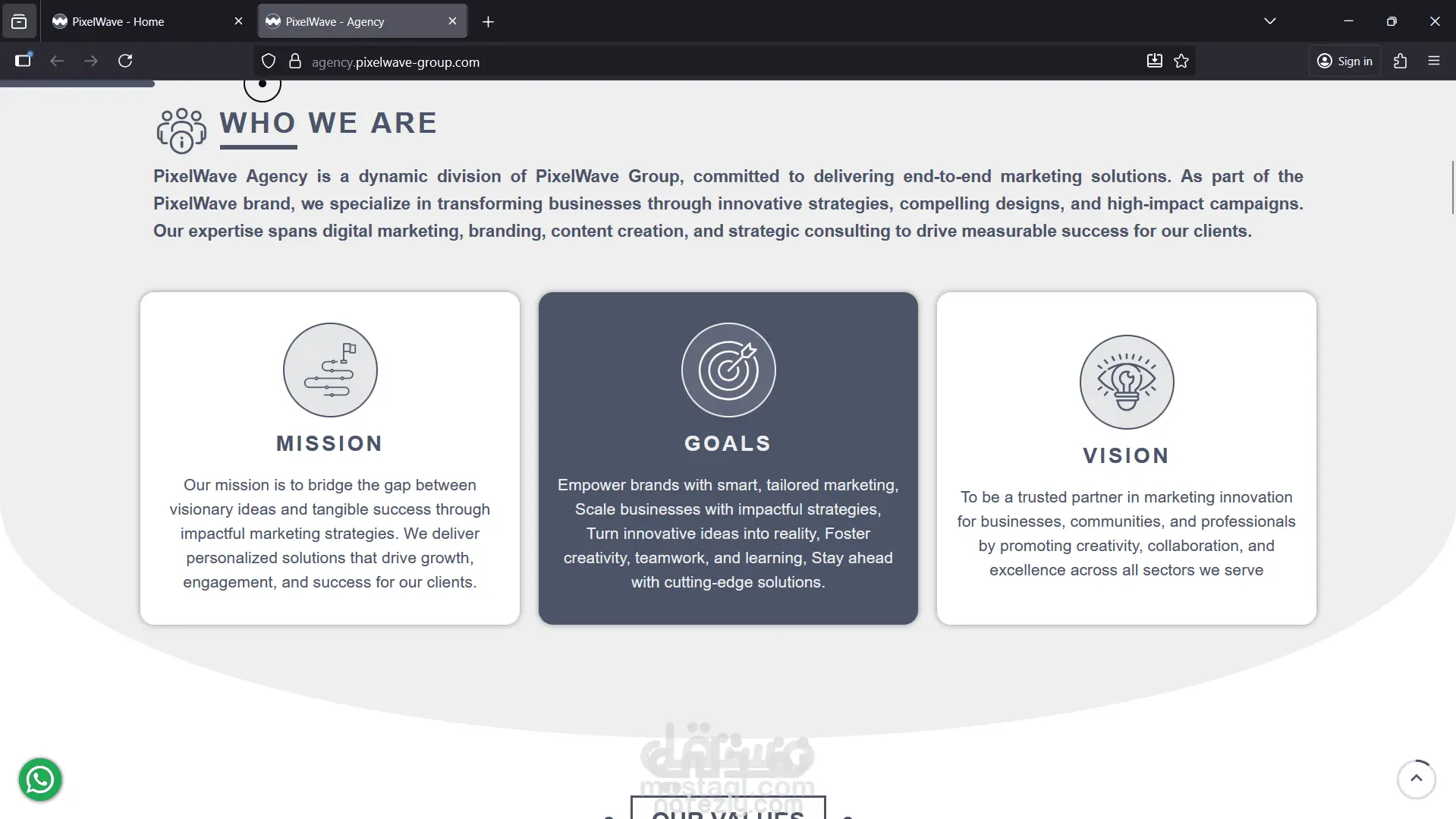
Task: Click the Vision description paragraph
Action: (x=1127, y=534)
